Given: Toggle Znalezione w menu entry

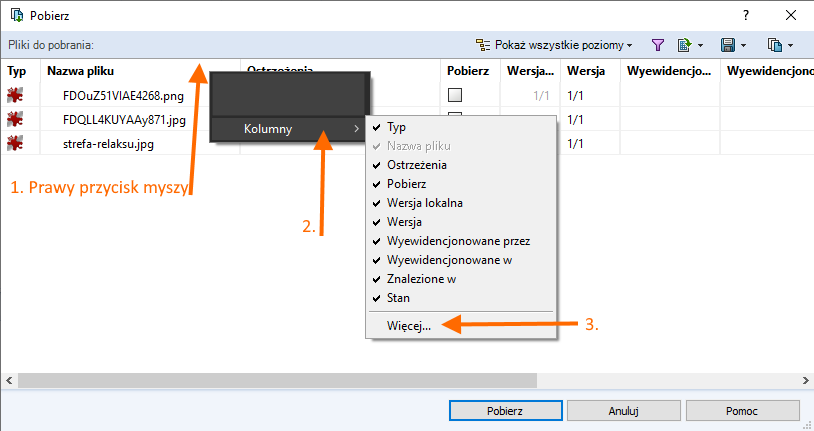Looking at the screenshot, I should (421, 279).
